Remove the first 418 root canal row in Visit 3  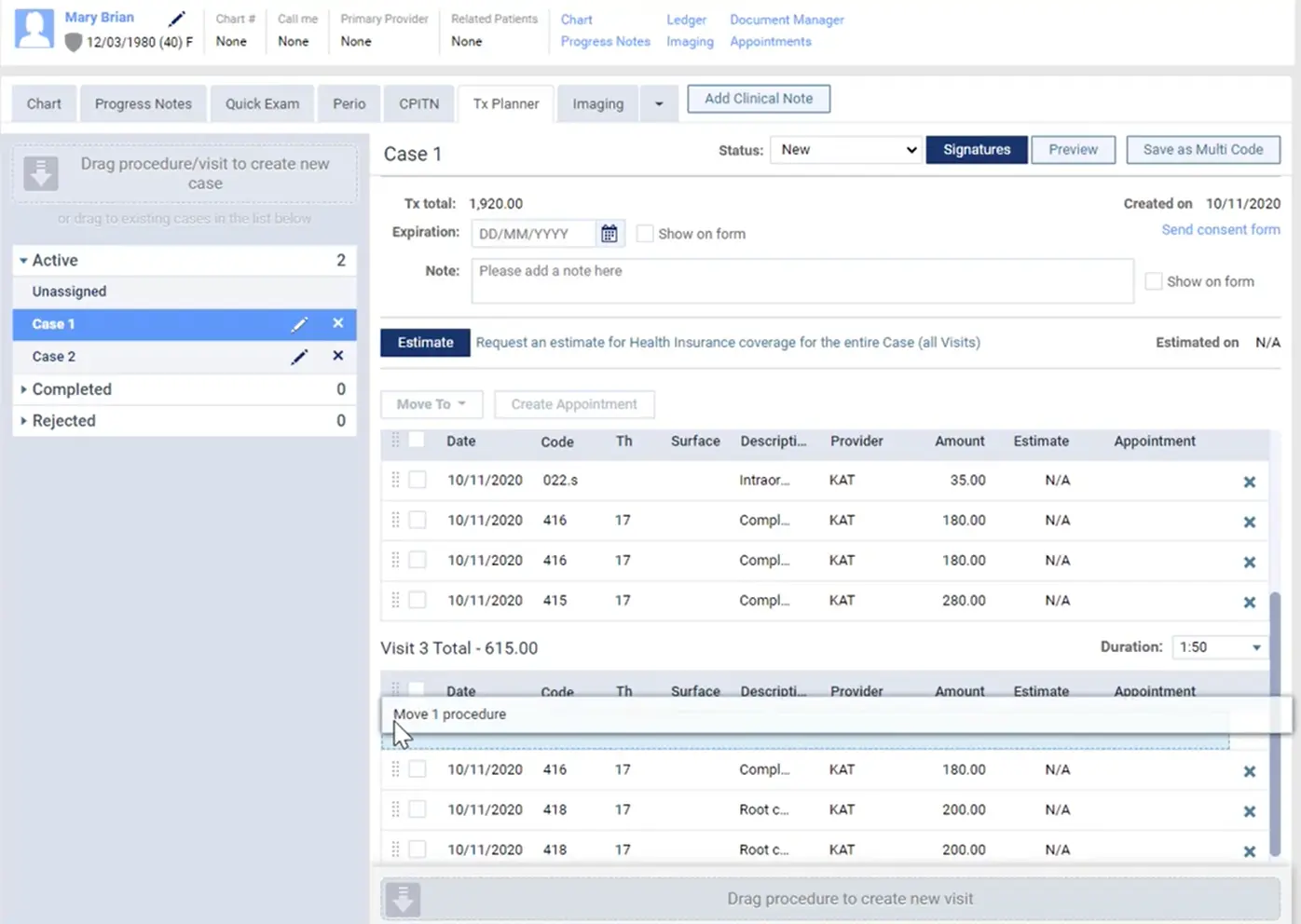click(x=1250, y=812)
